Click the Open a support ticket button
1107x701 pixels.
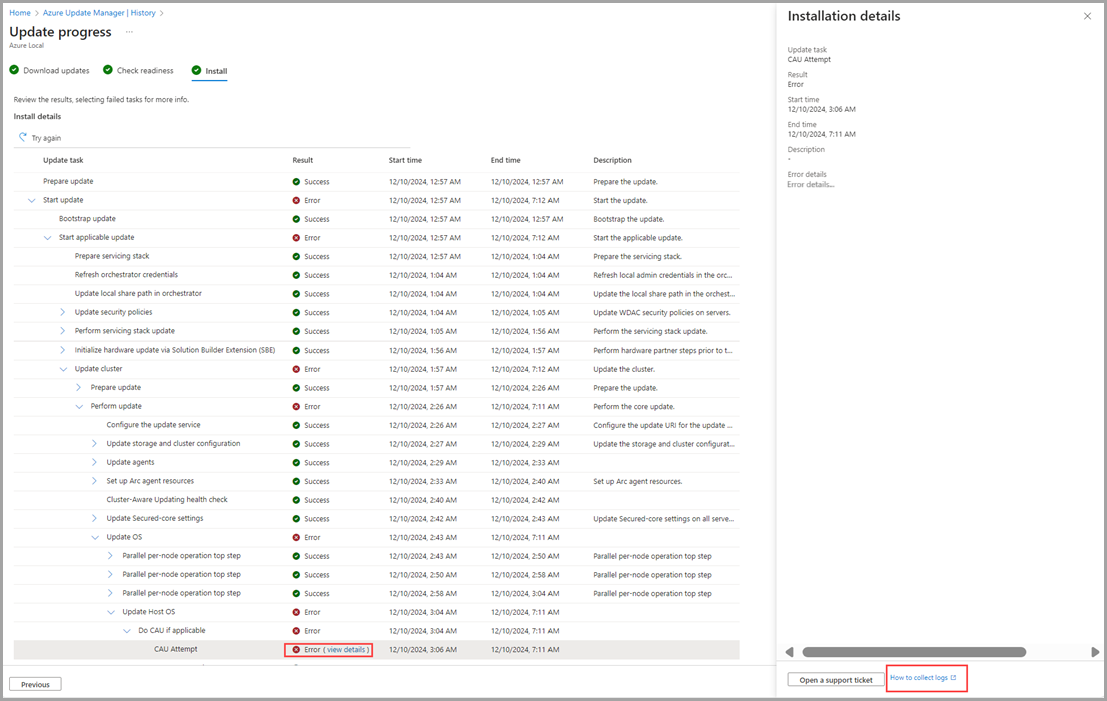835,679
